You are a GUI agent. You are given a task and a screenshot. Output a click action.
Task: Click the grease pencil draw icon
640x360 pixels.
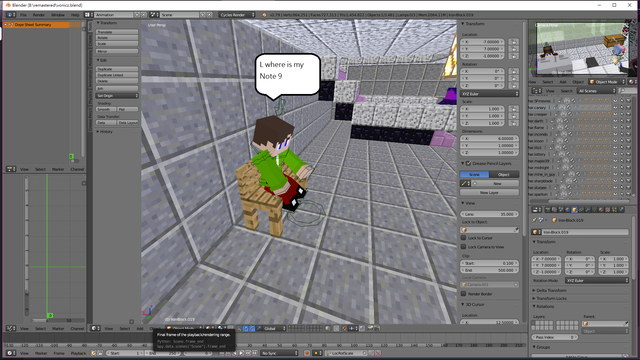[464, 184]
